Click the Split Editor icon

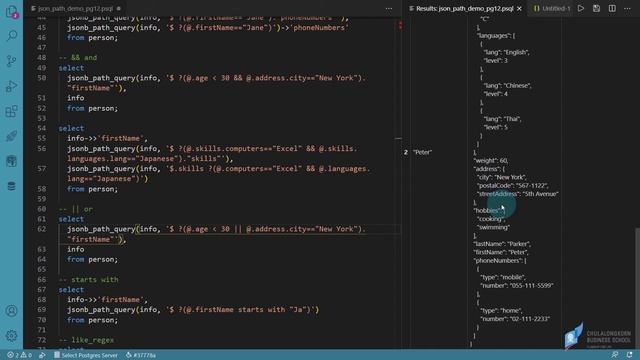coord(612,8)
